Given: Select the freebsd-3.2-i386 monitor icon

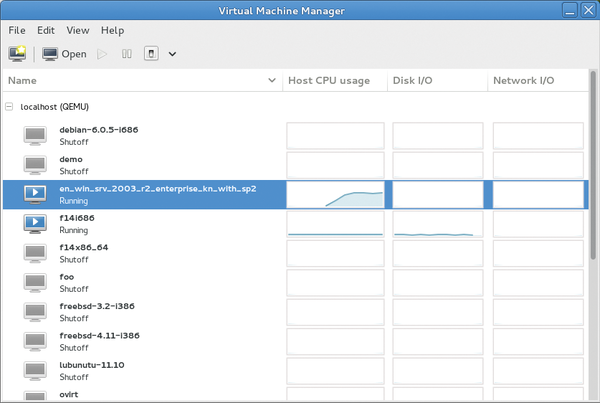Looking at the screenshot, I should (35, 312).
